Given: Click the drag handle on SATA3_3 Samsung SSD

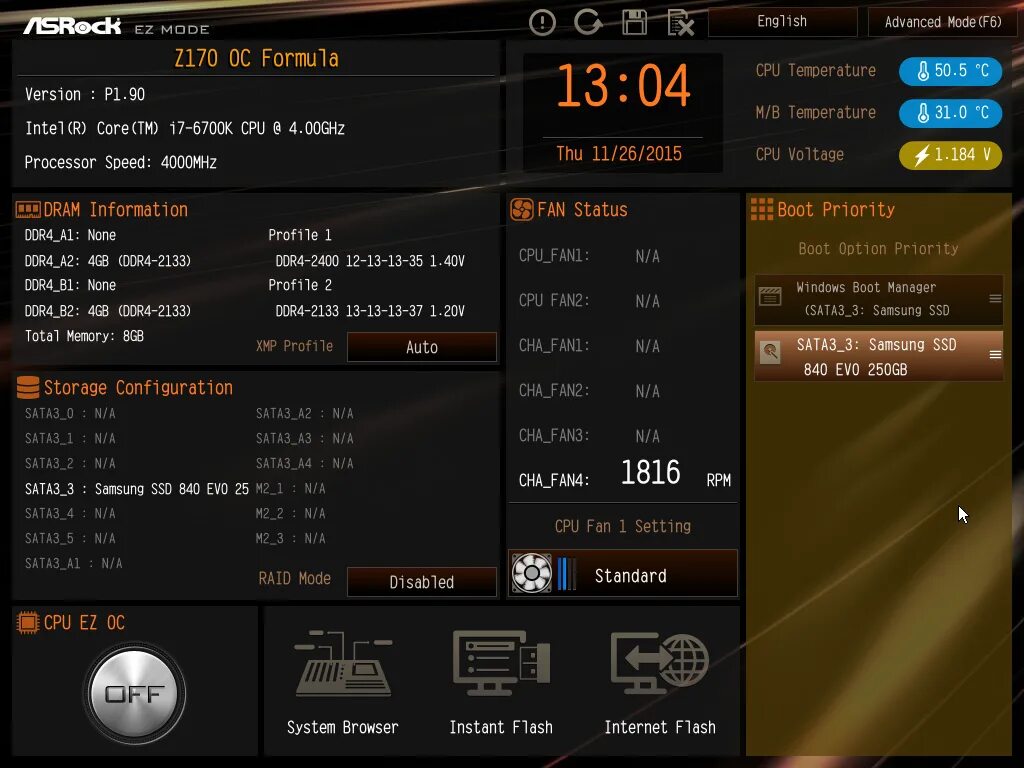Looking at the screenshot, I should [995, 355].
